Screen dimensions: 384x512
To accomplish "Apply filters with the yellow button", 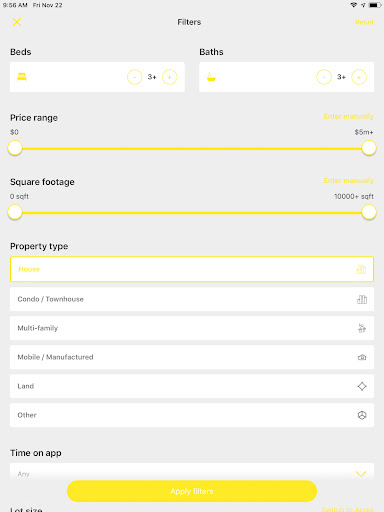I will [192, 491].
